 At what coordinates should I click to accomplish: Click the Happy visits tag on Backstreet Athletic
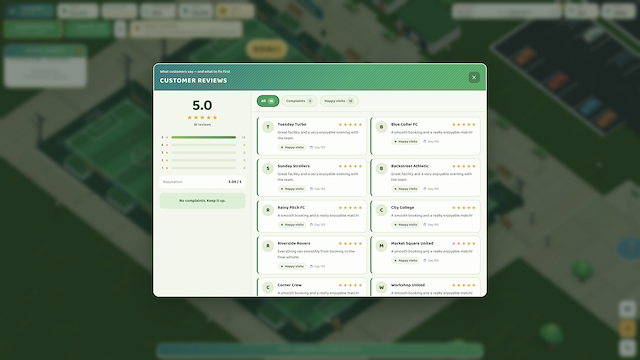[x=405, y=189]
